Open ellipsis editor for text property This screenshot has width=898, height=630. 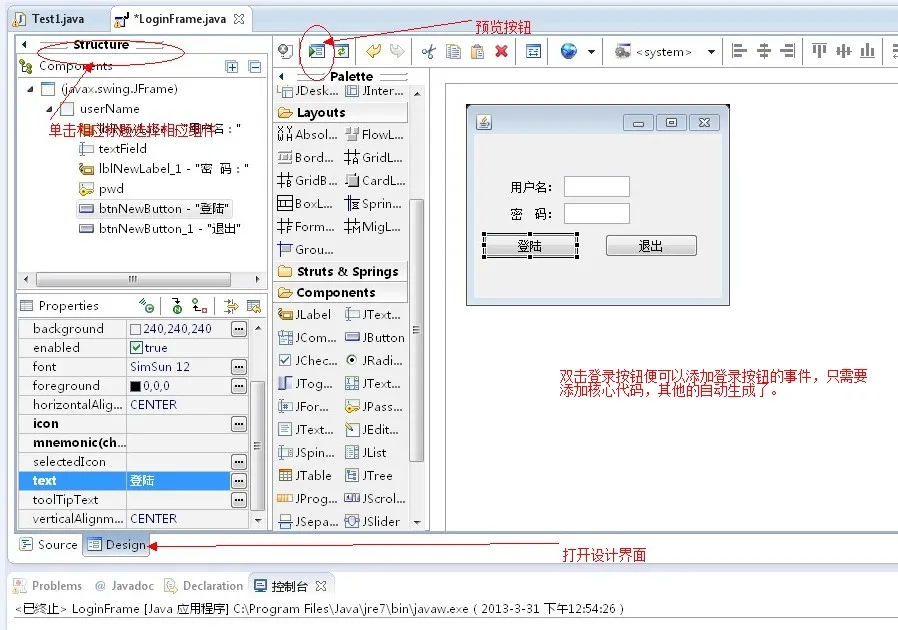coord(239,481)
